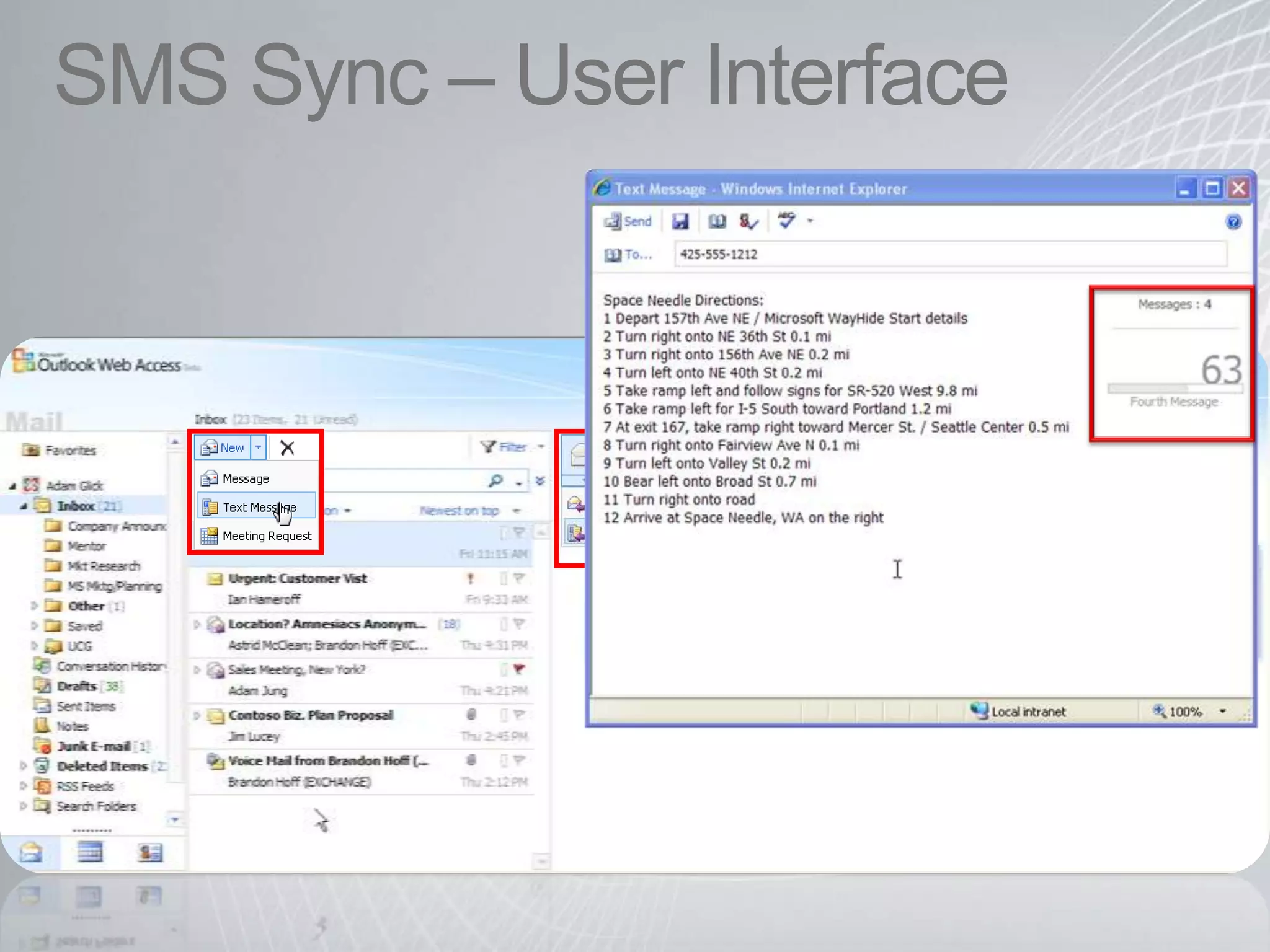
Task: Click the phone number recipient field
Action: 949,255
